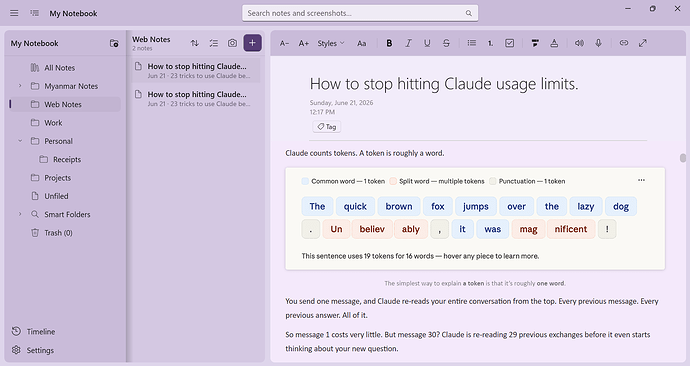This screenshot has height=366, width=690.
Task: Open the Styles dropdown
Action: click(x=331, y=43)
